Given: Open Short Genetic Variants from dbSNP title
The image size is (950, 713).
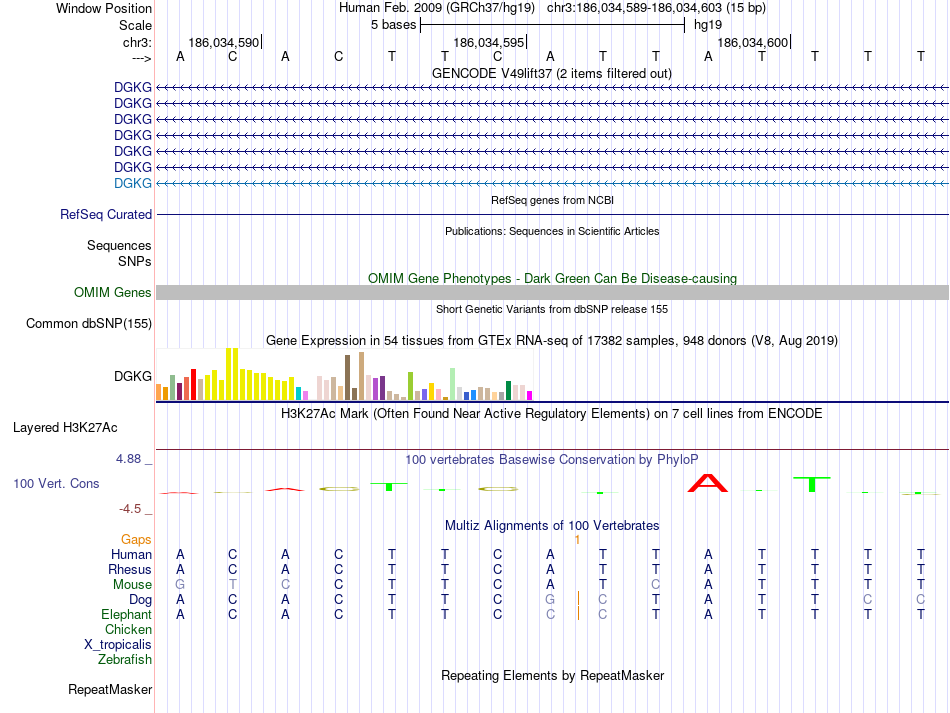Looking at the screenshot, I should [552, 309].
